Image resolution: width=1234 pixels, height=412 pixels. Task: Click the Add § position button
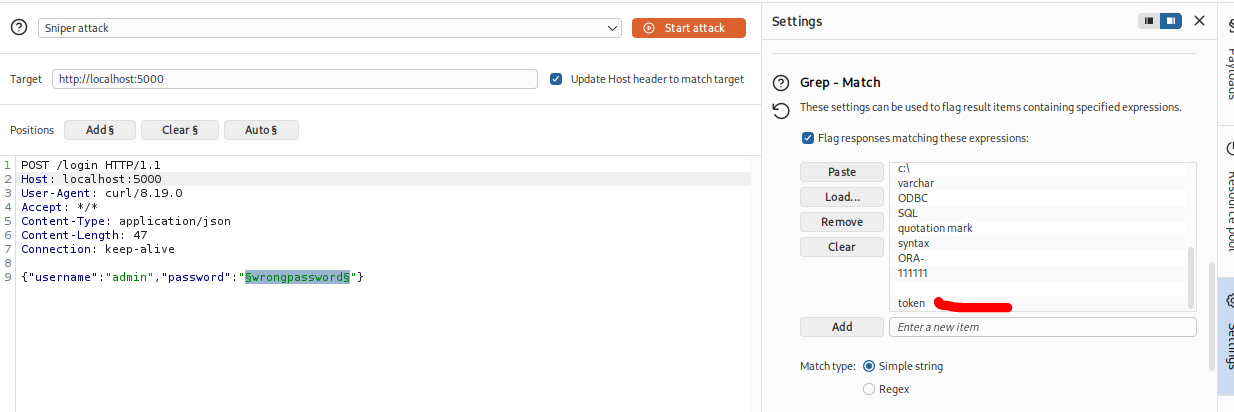point(100,130)
